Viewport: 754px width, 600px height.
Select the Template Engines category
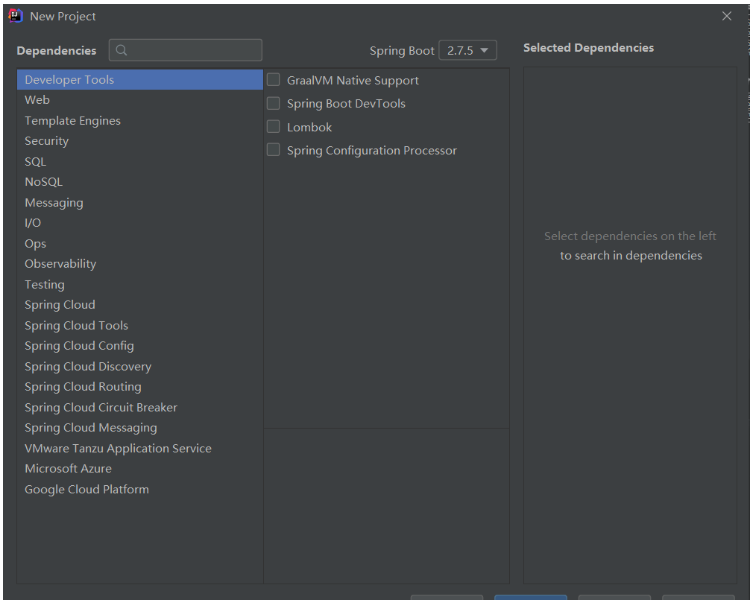[x=72, y=121]
